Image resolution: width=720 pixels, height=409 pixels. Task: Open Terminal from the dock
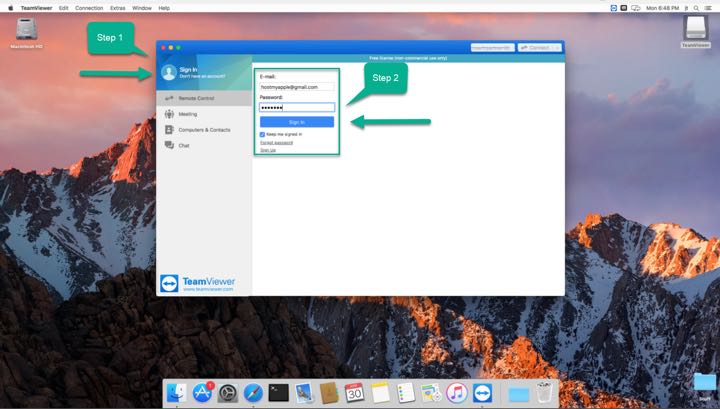coord(278,393)
